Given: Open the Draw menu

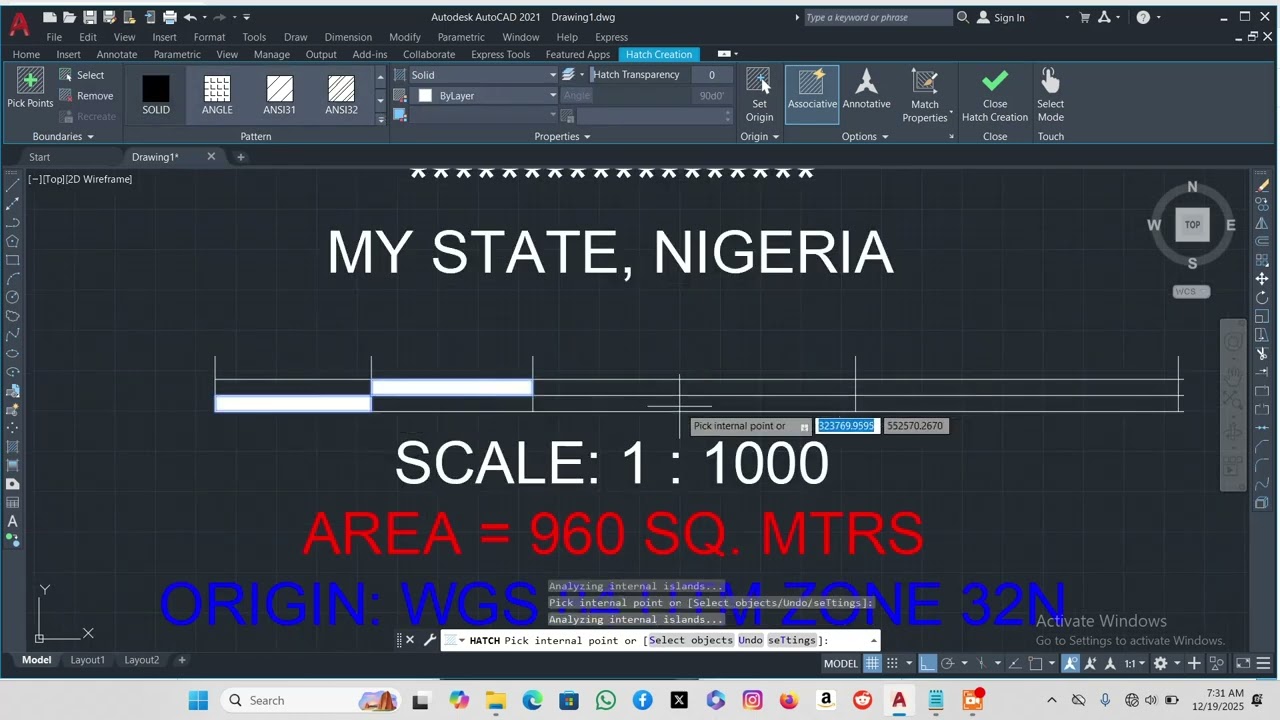Looking at the screenshot, I should [295, 37].
